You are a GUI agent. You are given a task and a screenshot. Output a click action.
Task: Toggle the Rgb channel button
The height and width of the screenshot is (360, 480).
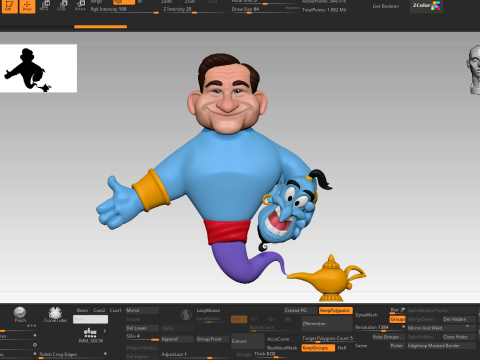point(124,2)
